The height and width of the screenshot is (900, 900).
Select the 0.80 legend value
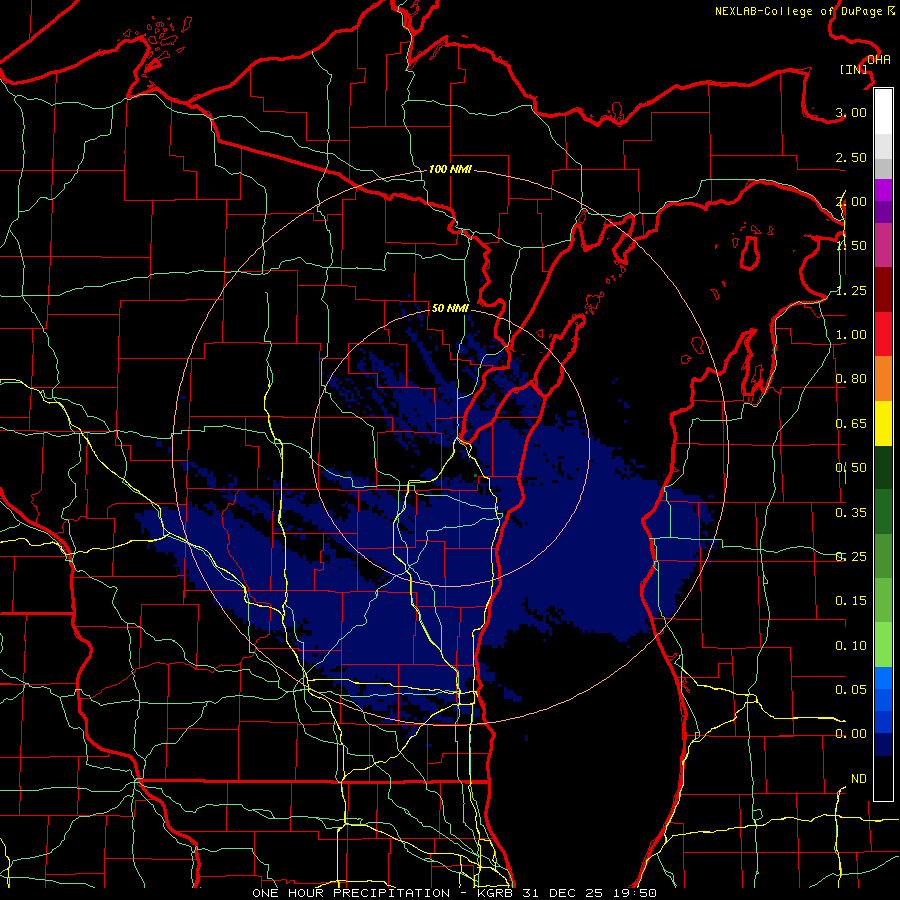851,379
